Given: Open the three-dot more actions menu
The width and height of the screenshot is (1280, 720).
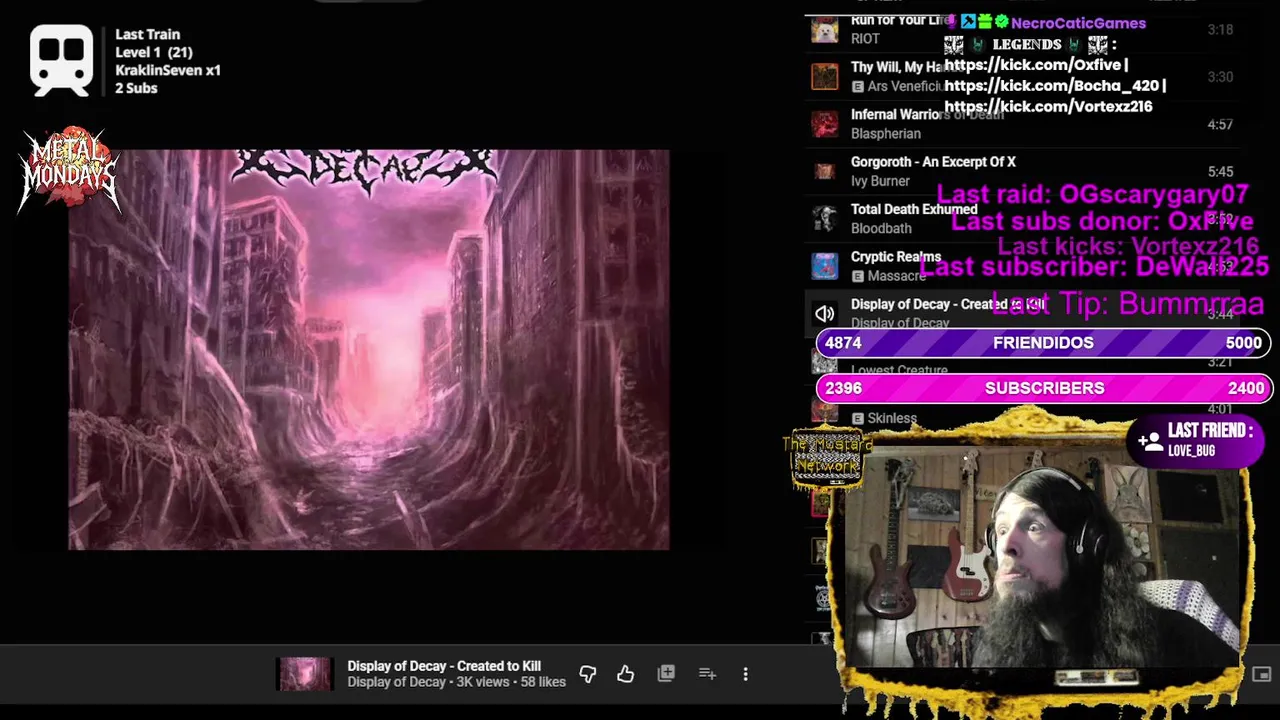Looking at the screenshot, I should pos(745,675).
